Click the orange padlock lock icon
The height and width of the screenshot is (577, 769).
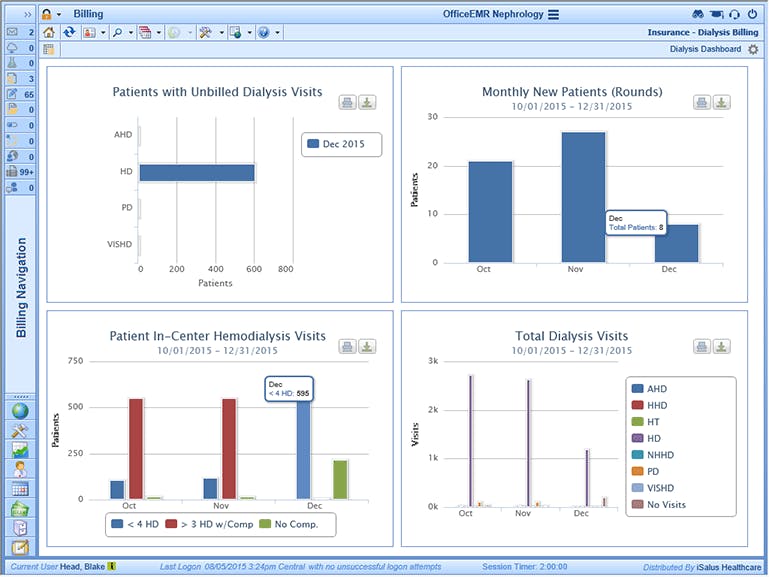click(x=47, y=14)
